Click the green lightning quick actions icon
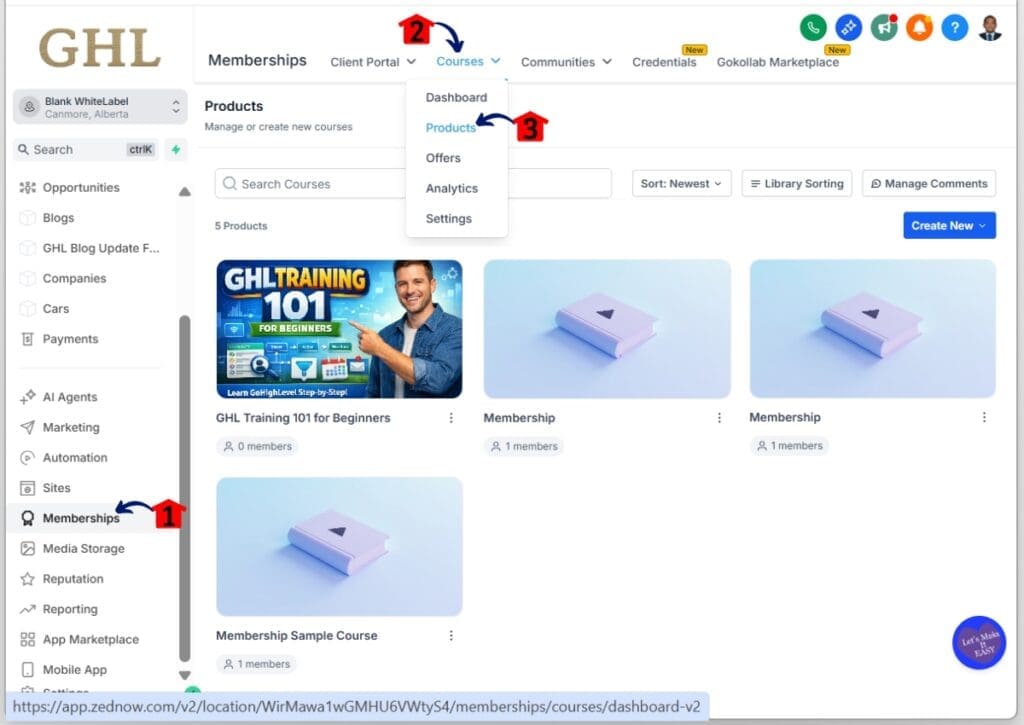The width and height of the screenshot is (1024, 725). coord(176,150)
